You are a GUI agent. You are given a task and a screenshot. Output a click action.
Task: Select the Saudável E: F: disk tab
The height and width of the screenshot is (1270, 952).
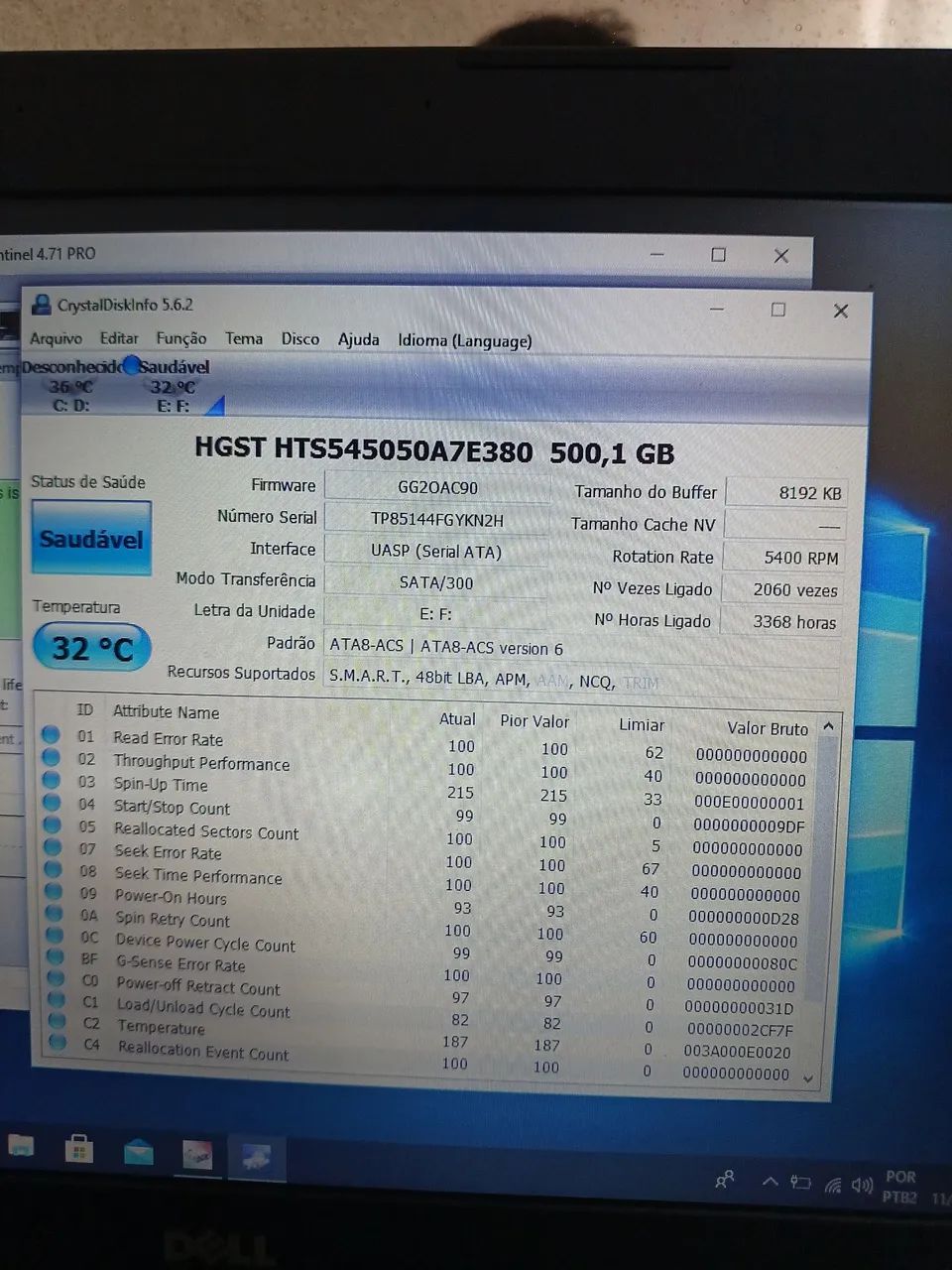pos(174,387)
